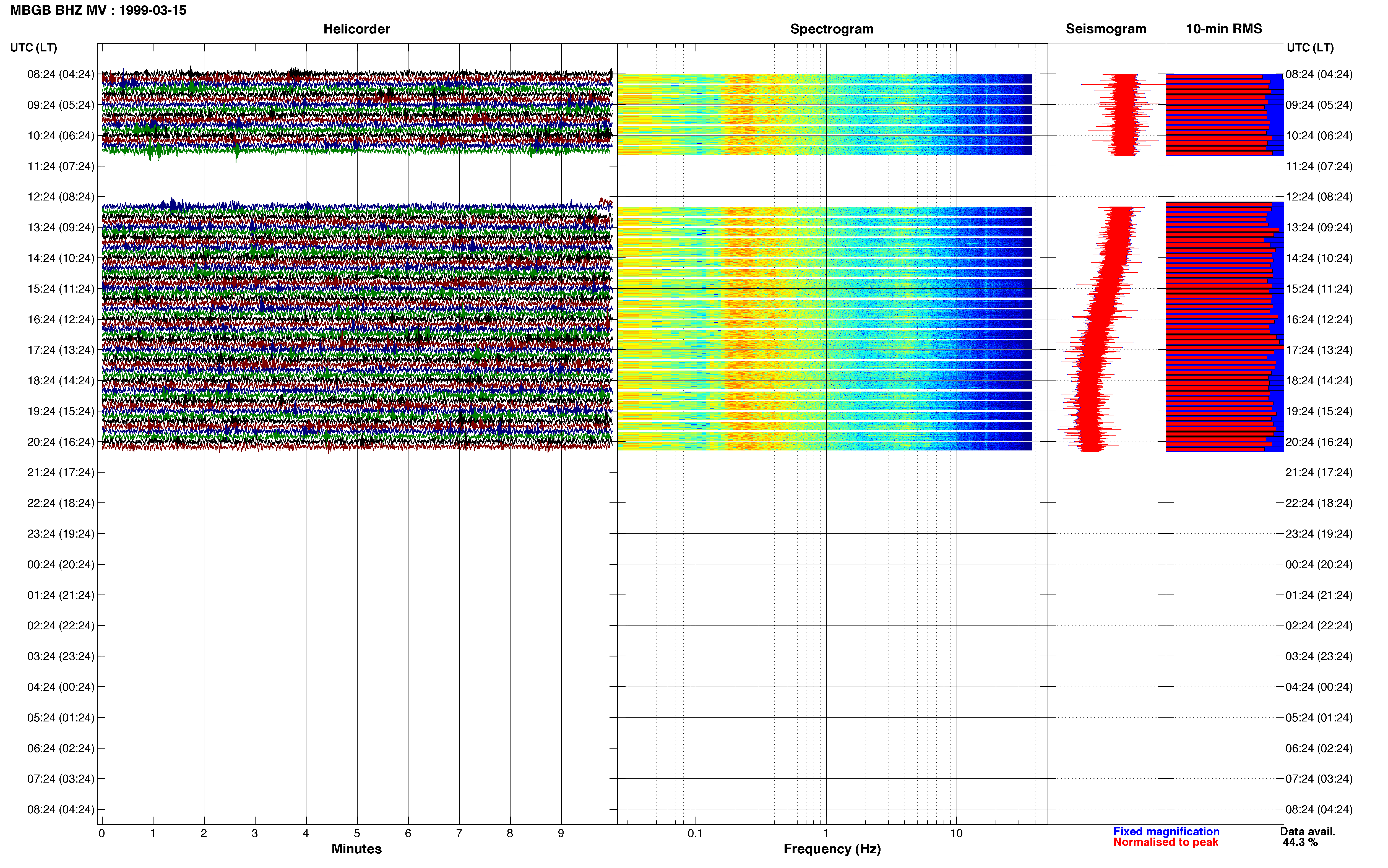Click left axis label '16:24 (12:24)'
This screenshot has width=1388, height=868.
(61, 319)
